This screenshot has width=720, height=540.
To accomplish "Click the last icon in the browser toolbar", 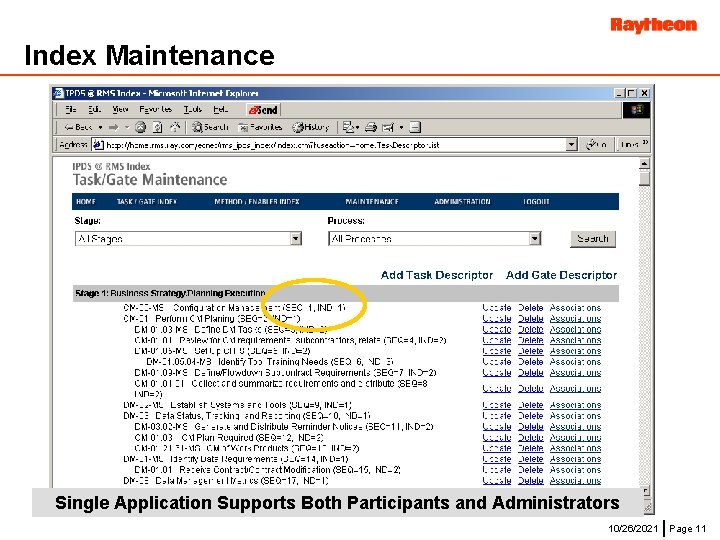I will (415, 127).
